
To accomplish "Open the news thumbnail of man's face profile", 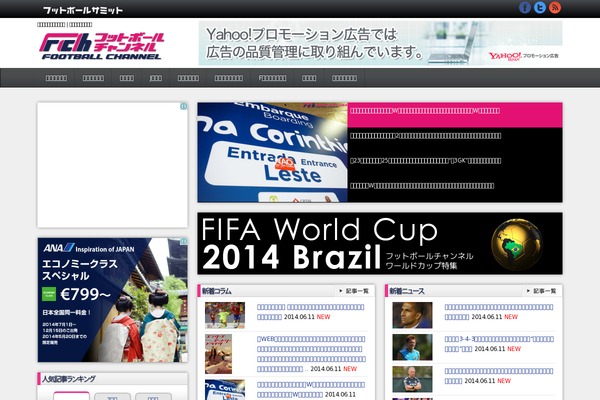I will pyautogui.click(x=412, y=315).
